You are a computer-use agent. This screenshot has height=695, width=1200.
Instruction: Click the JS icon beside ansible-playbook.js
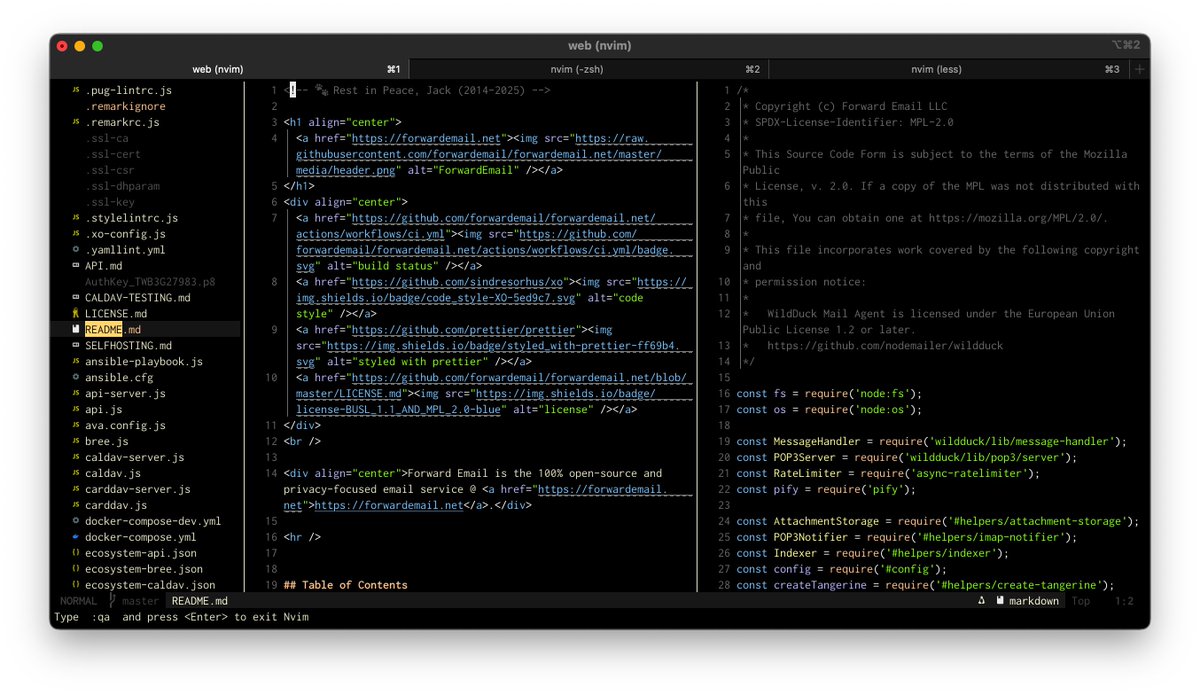[x=76, y=362]
